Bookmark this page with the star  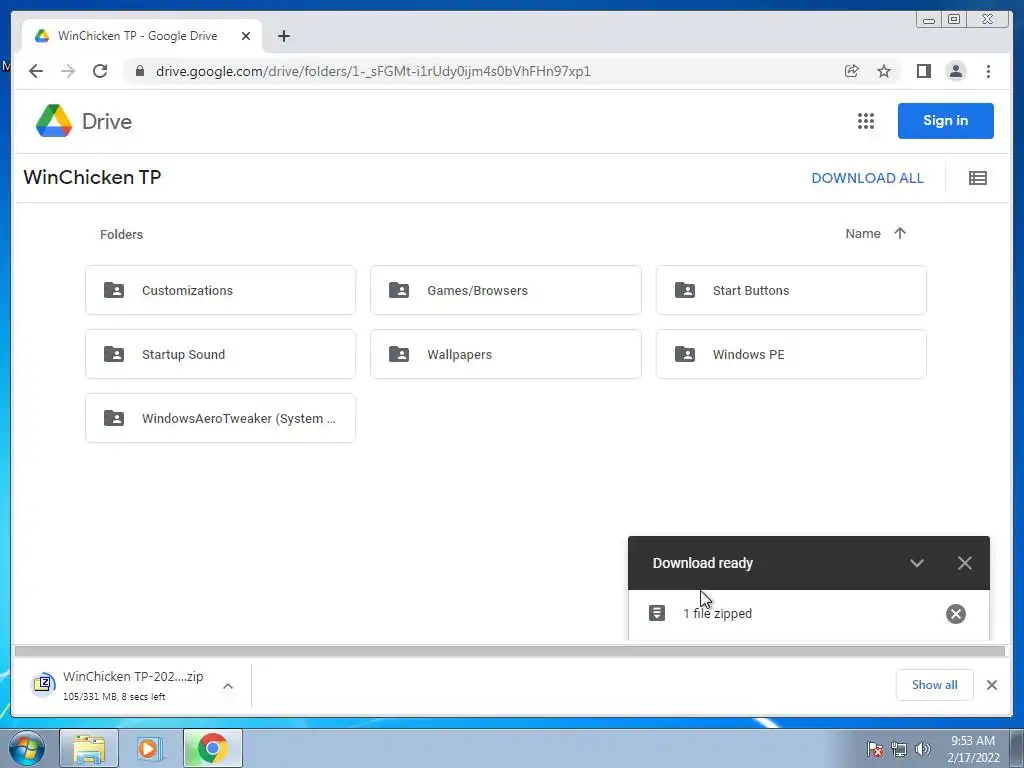point(884,71)
